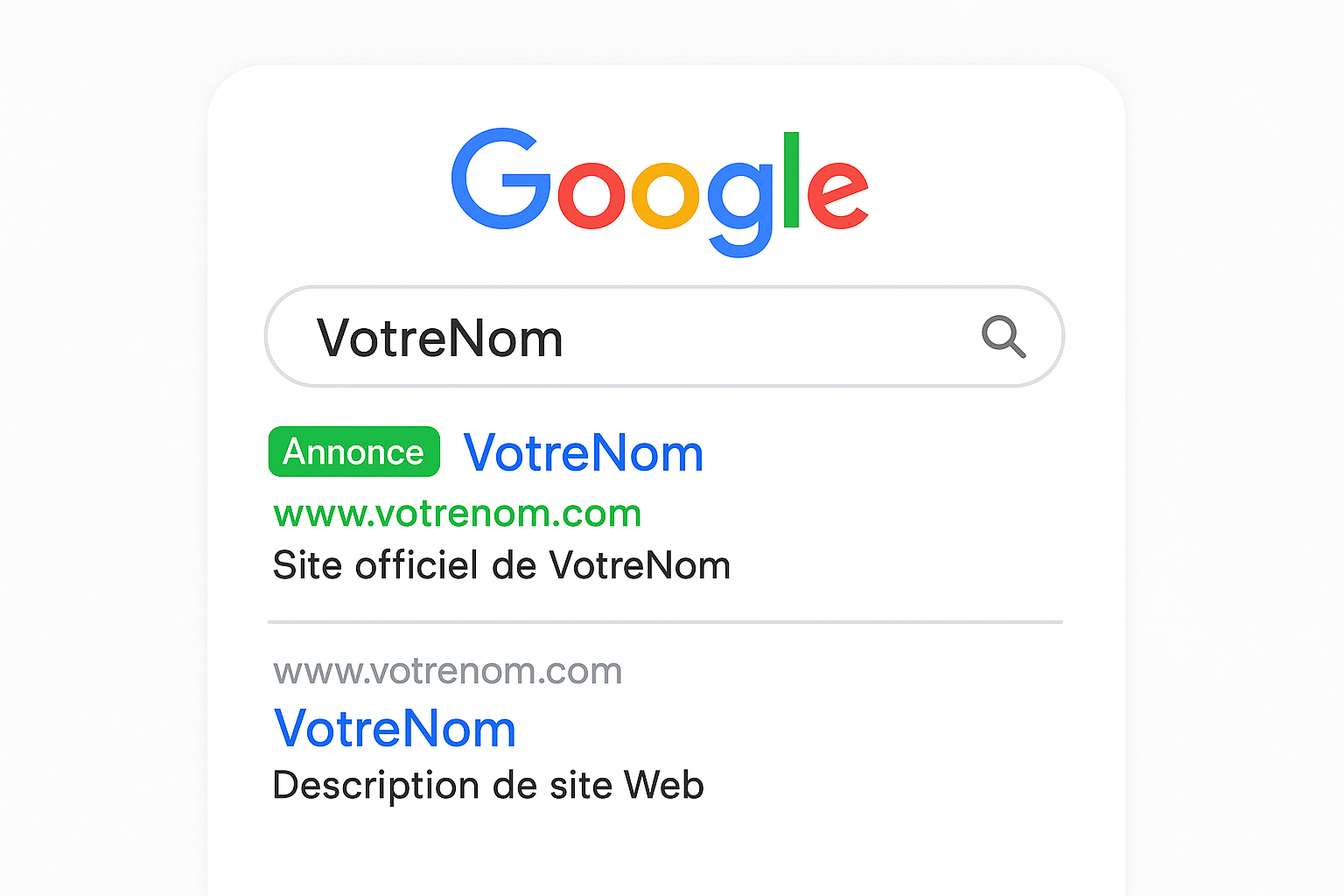
Task: Click the green "l" in Google logo
Action: (791, 179)
